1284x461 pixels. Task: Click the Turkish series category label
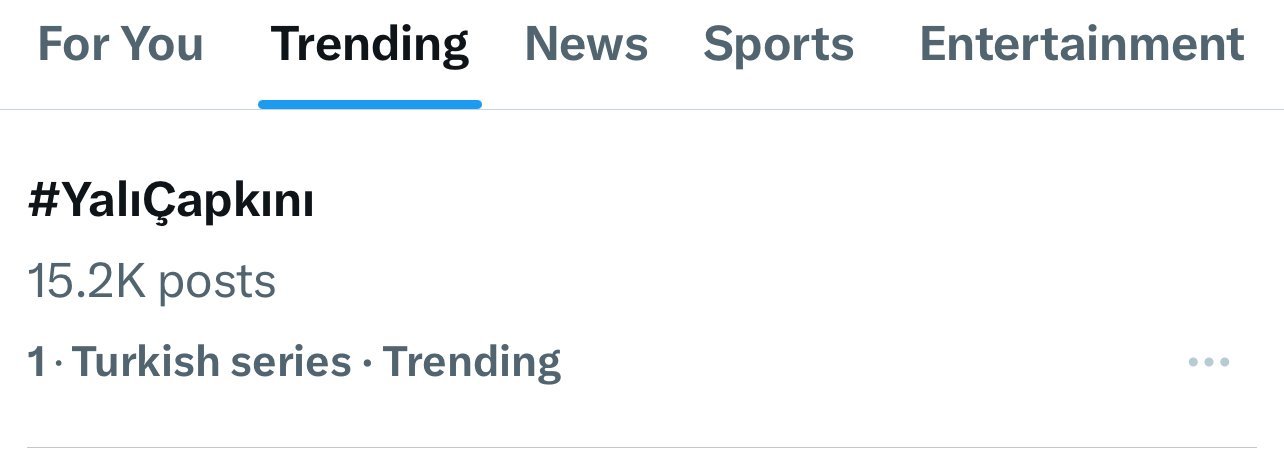pos(212,361)
